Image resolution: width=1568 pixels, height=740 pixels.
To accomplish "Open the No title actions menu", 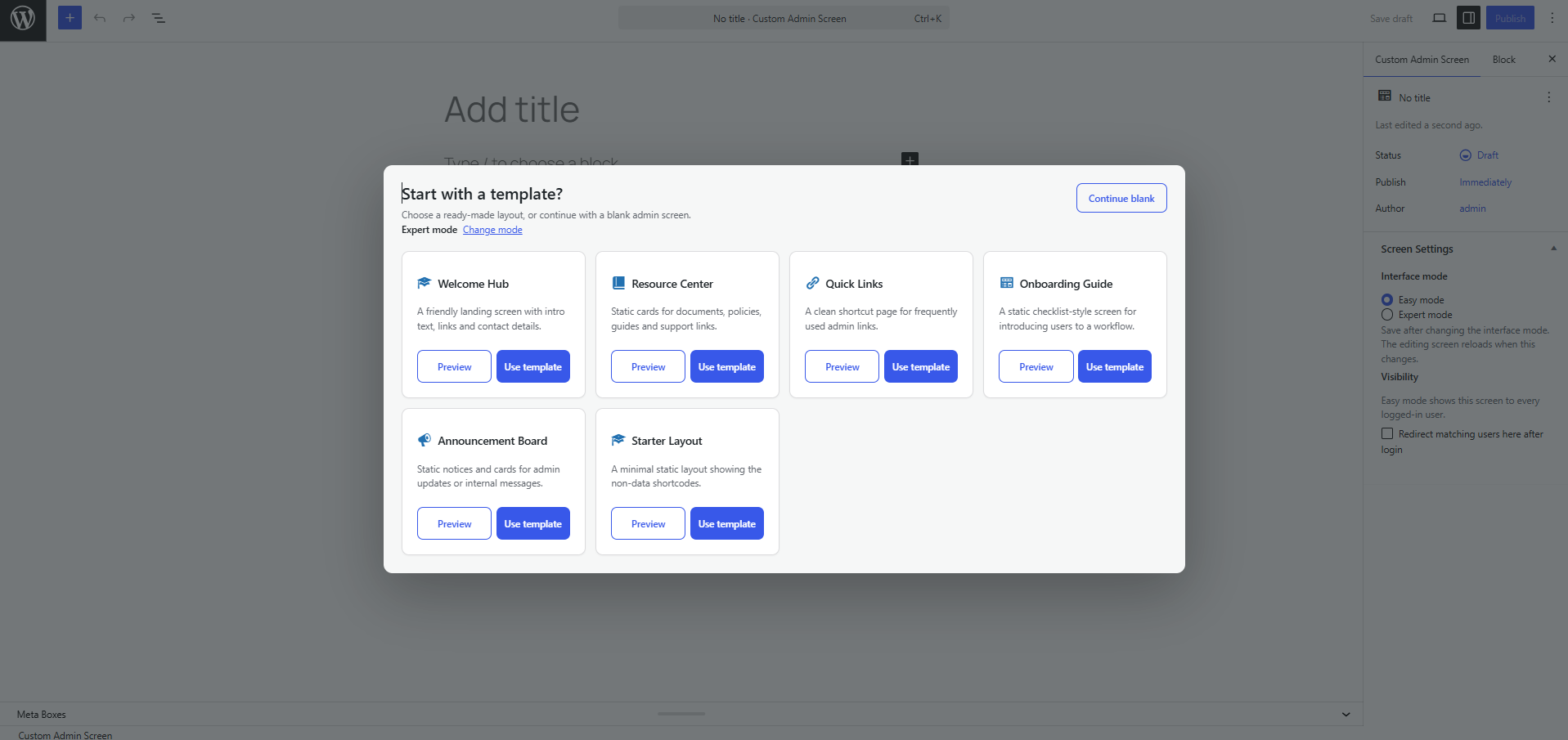I will tap(1548, 97).
